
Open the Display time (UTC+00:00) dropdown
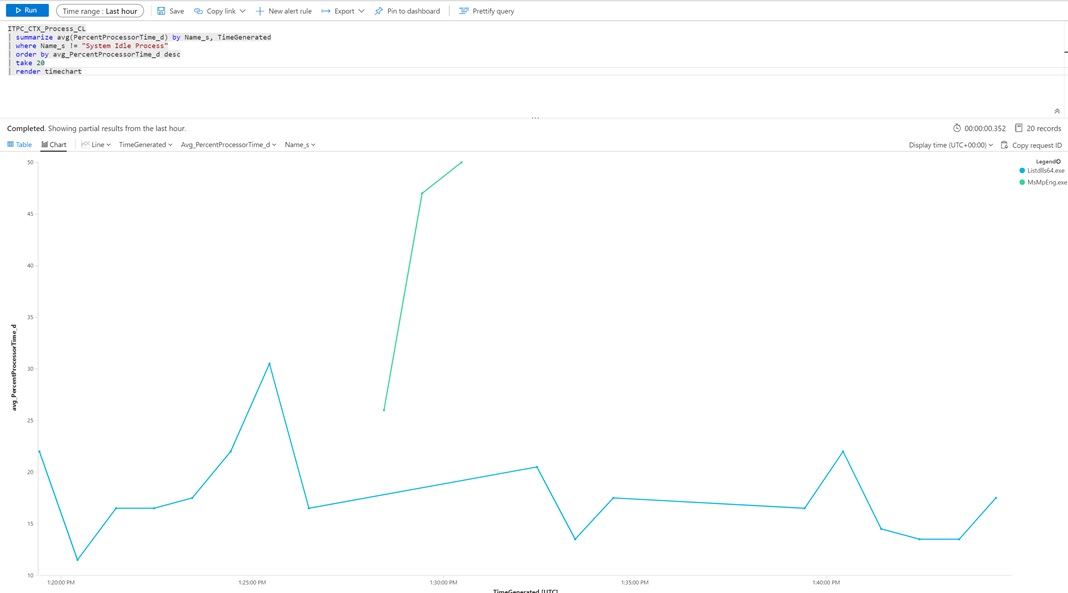click(x=950, y=145)
